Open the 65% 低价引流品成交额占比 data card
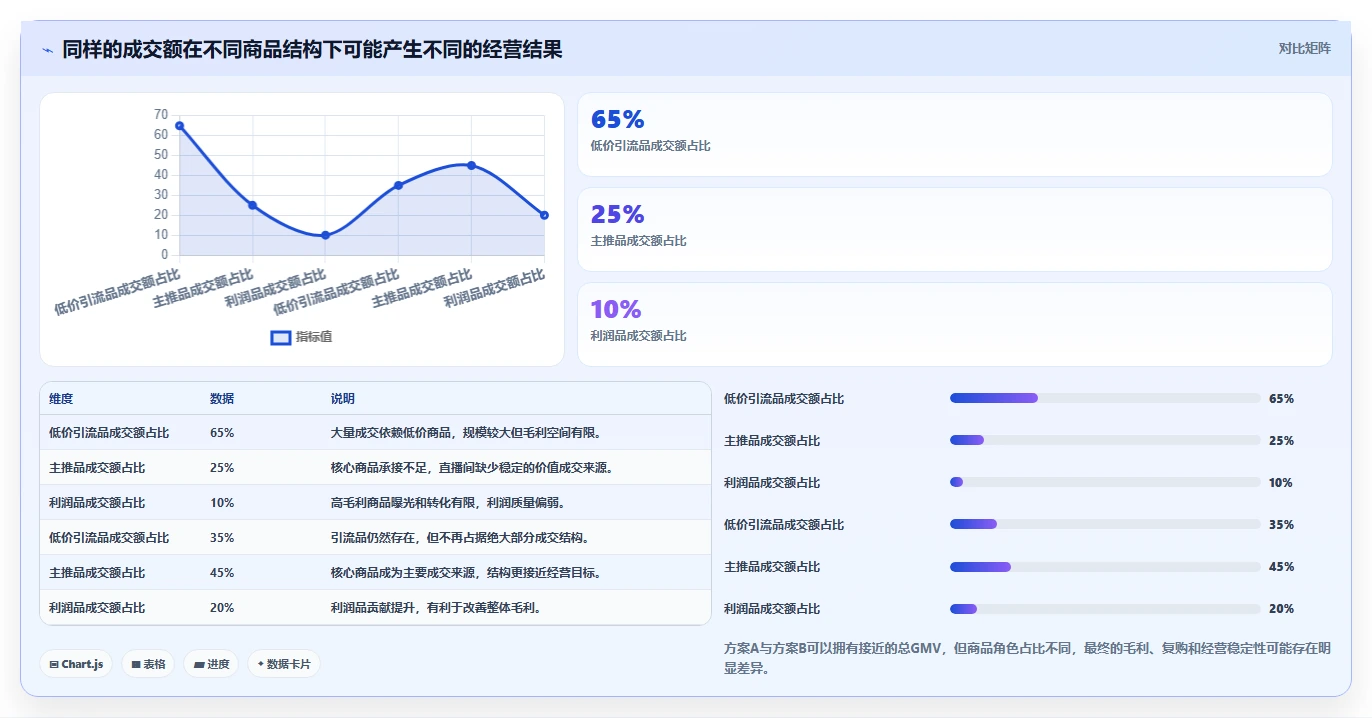This screenshot has height=718, width=1372. coord(955,135)
